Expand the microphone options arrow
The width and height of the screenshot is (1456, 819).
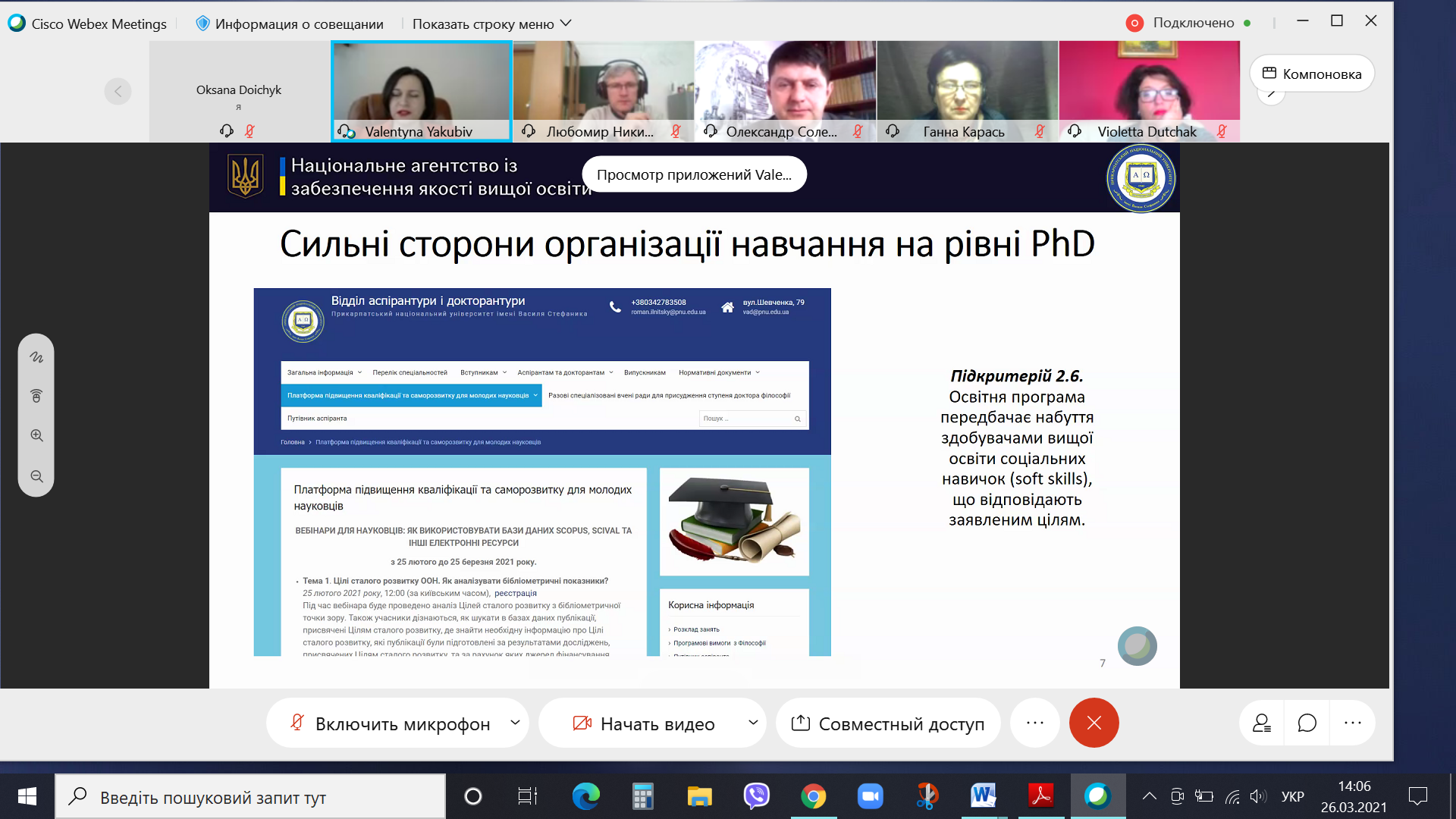click(515, 723)
